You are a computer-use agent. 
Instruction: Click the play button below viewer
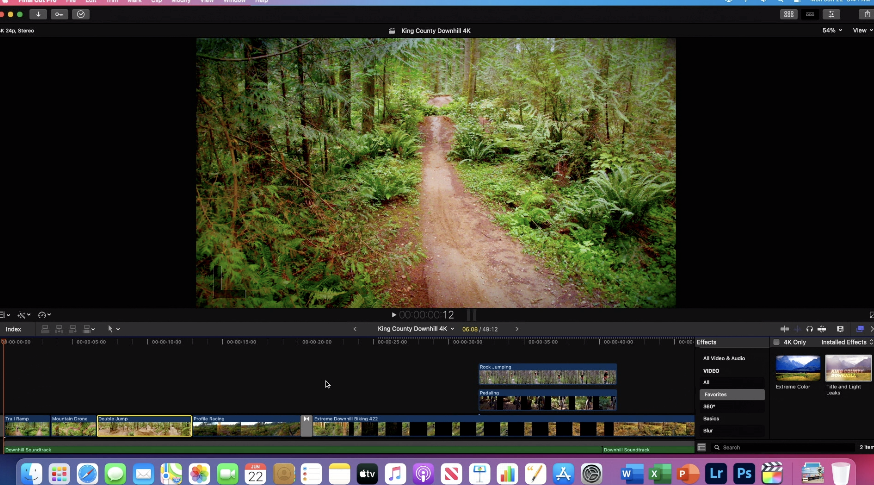394,315
